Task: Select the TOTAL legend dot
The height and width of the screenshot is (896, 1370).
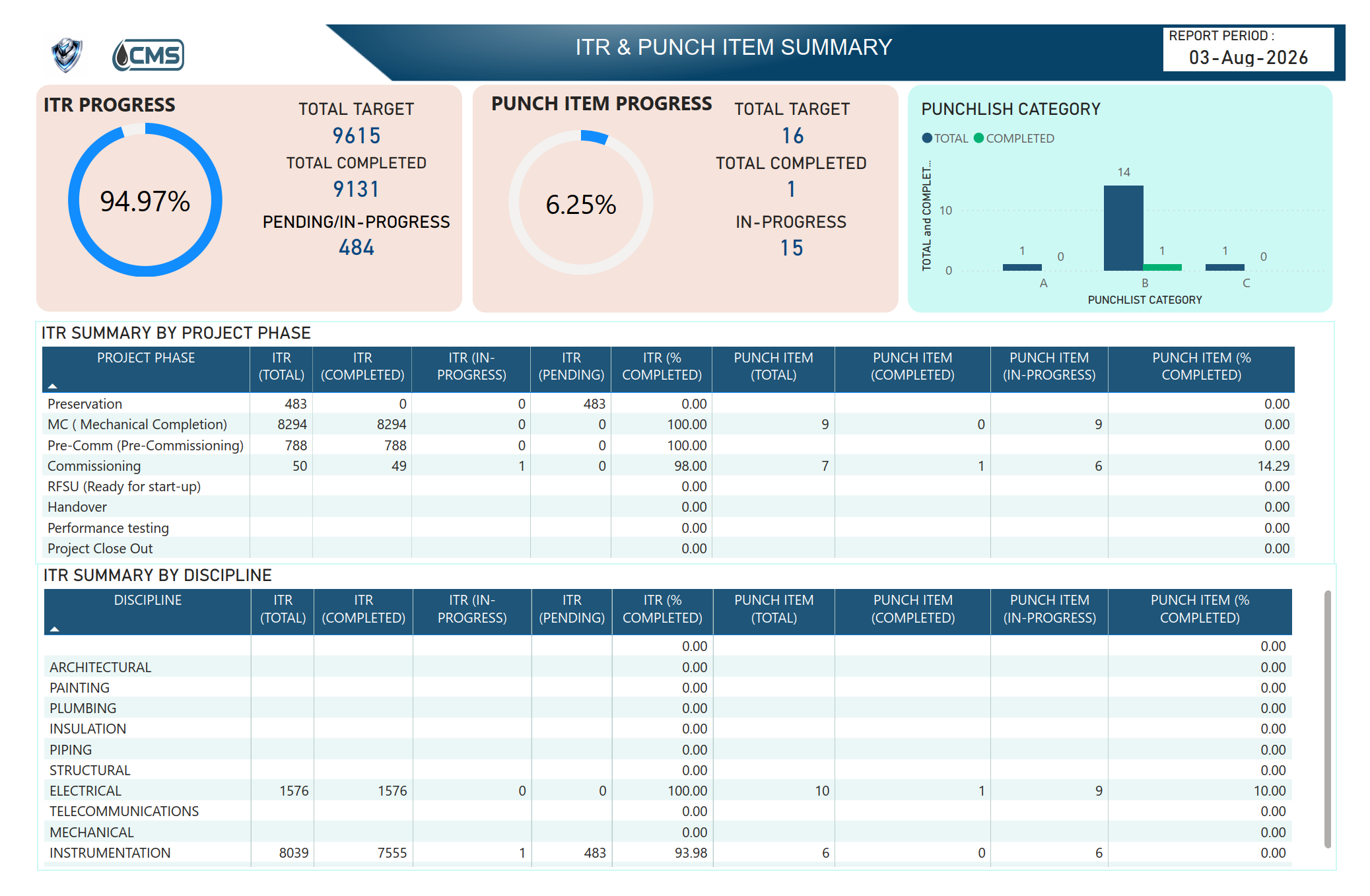Action: (927, 138)
